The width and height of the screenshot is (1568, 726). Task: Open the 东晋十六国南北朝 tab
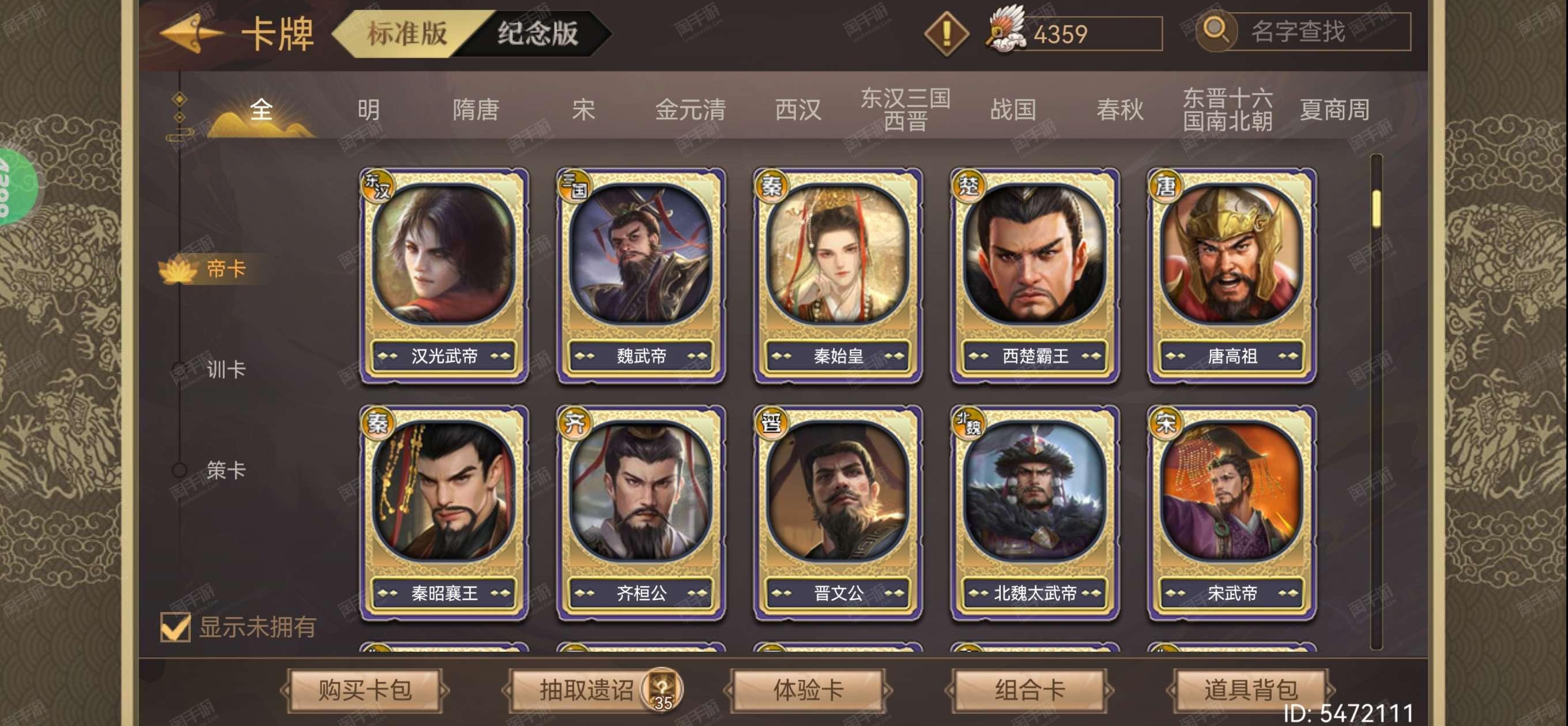coord(1227,110)
